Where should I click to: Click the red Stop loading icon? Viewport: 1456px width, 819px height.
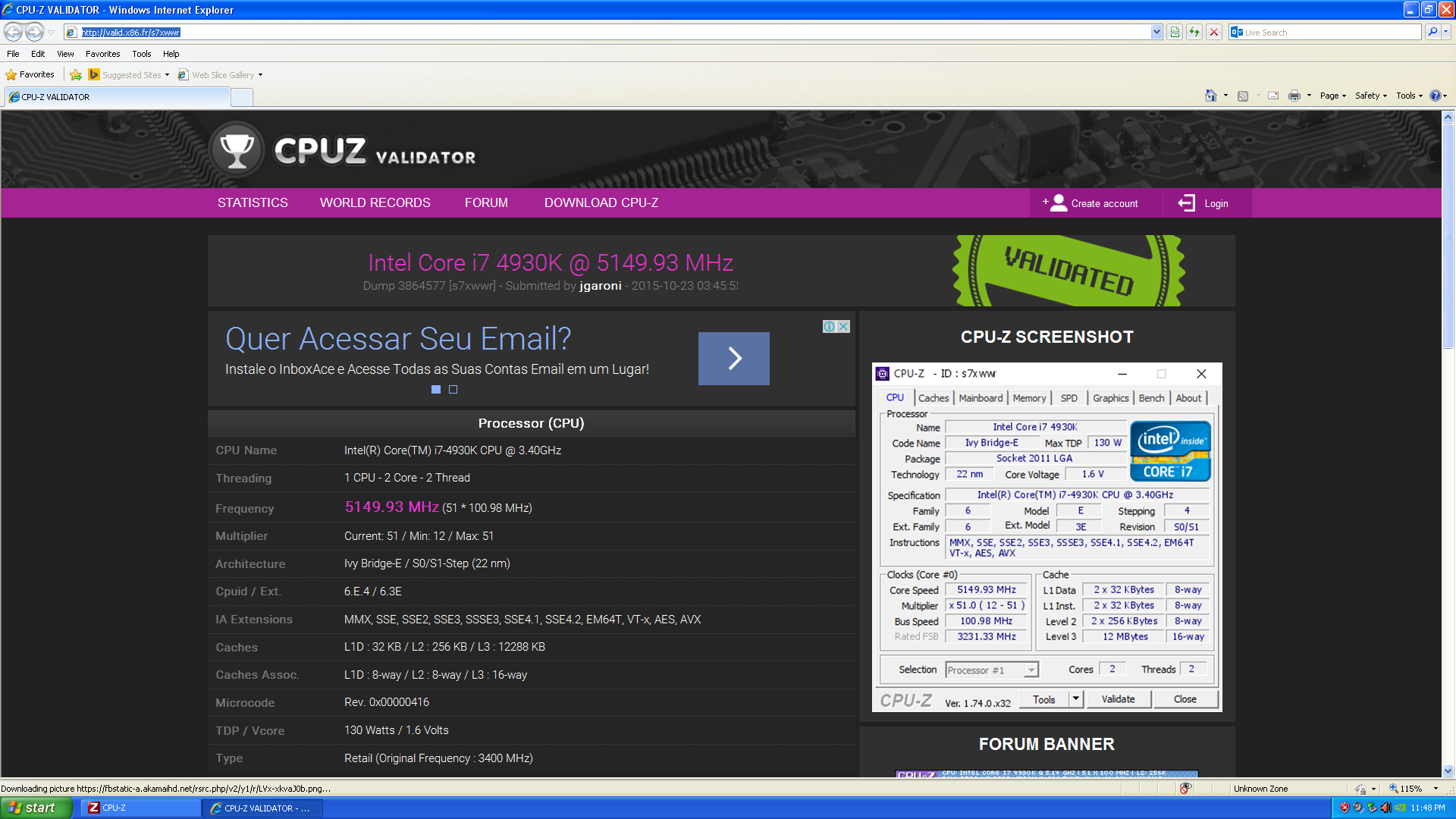pos(1214,32)
